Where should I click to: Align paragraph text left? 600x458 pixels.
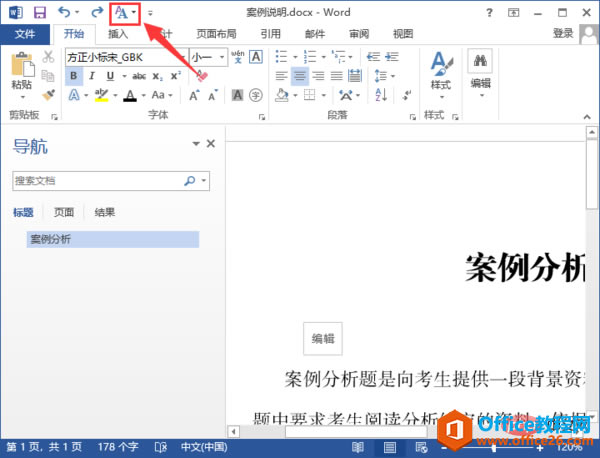tap(282, 76)
